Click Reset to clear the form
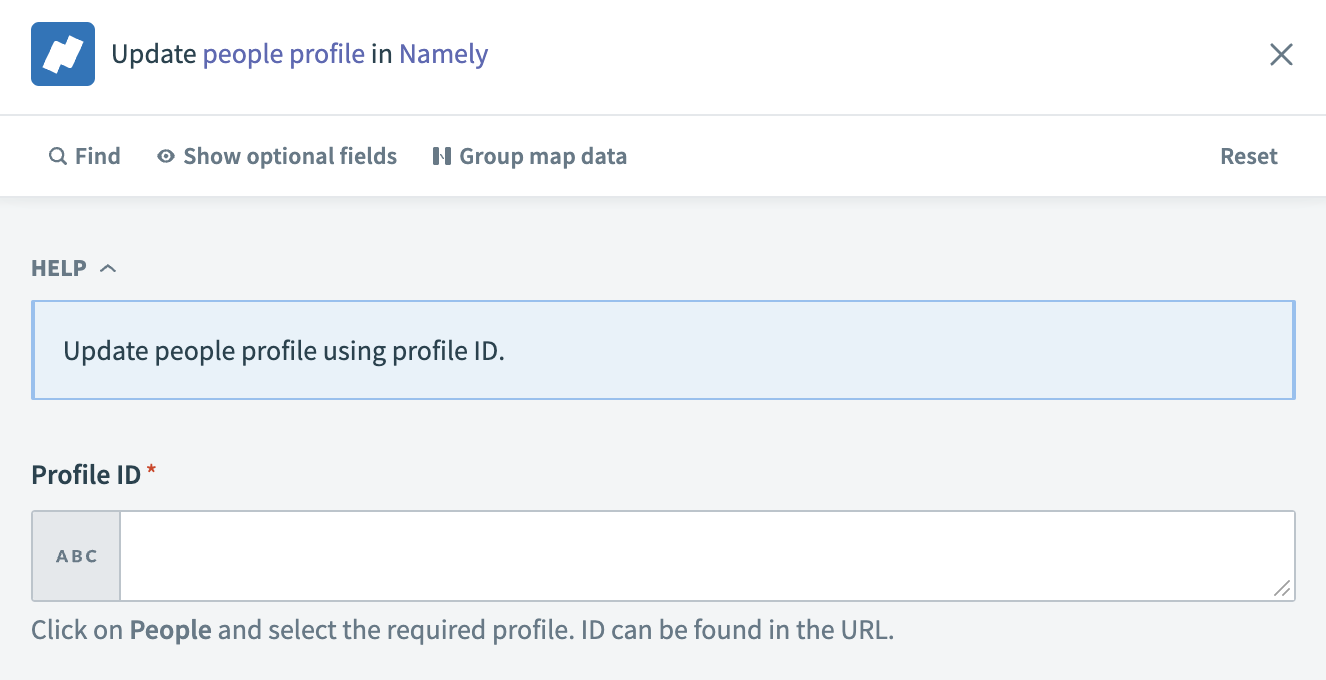The height and width of the screenshot is (680, 1326). coord(1247,156)
